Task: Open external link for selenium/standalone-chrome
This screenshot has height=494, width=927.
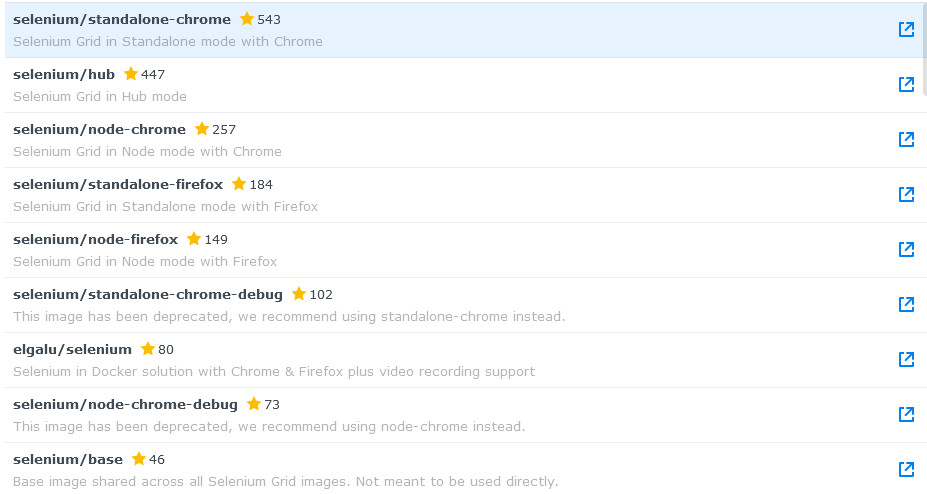Action: (x=906, y=30)
